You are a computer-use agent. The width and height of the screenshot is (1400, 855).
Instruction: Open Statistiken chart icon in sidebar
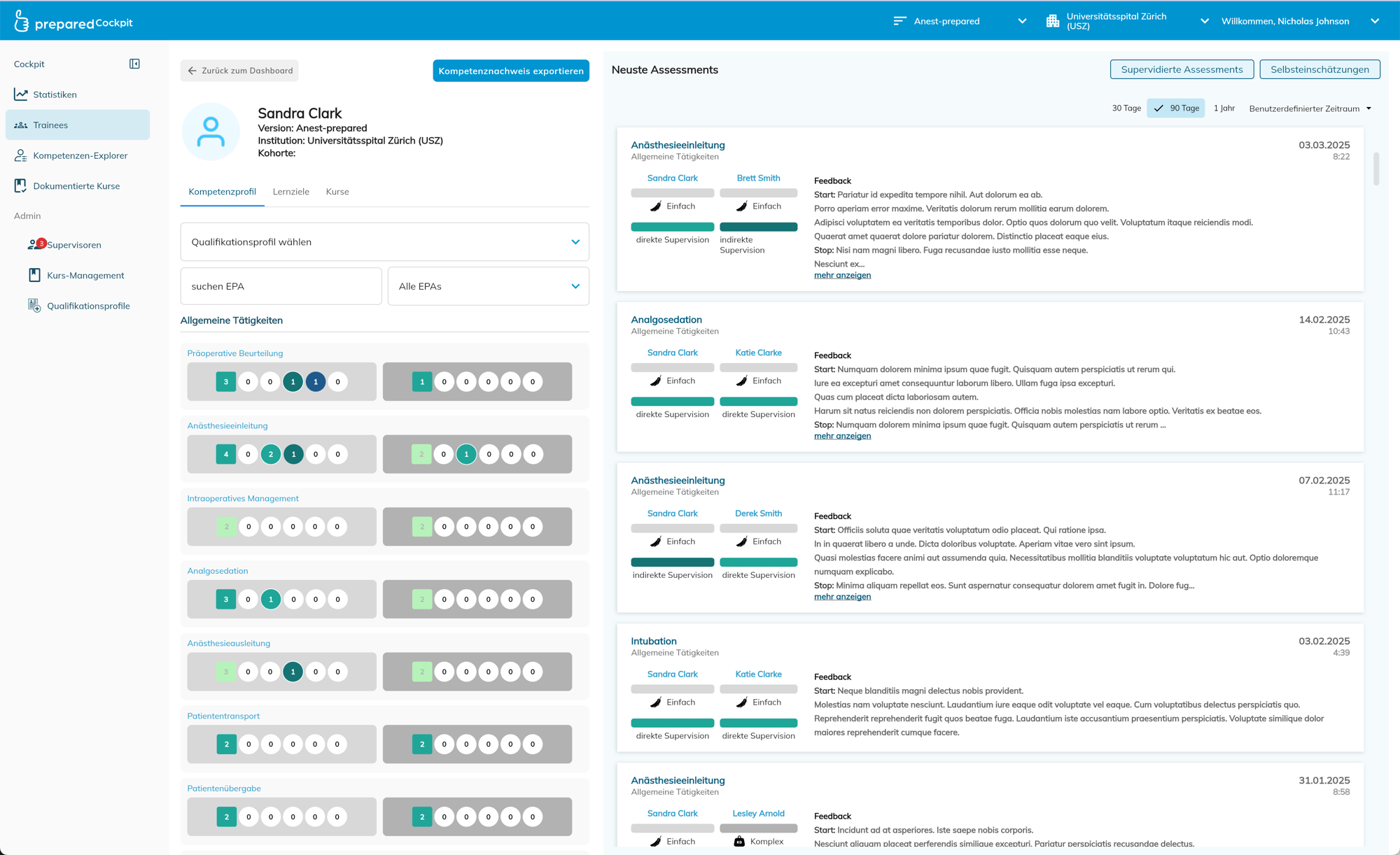(21, 94)
